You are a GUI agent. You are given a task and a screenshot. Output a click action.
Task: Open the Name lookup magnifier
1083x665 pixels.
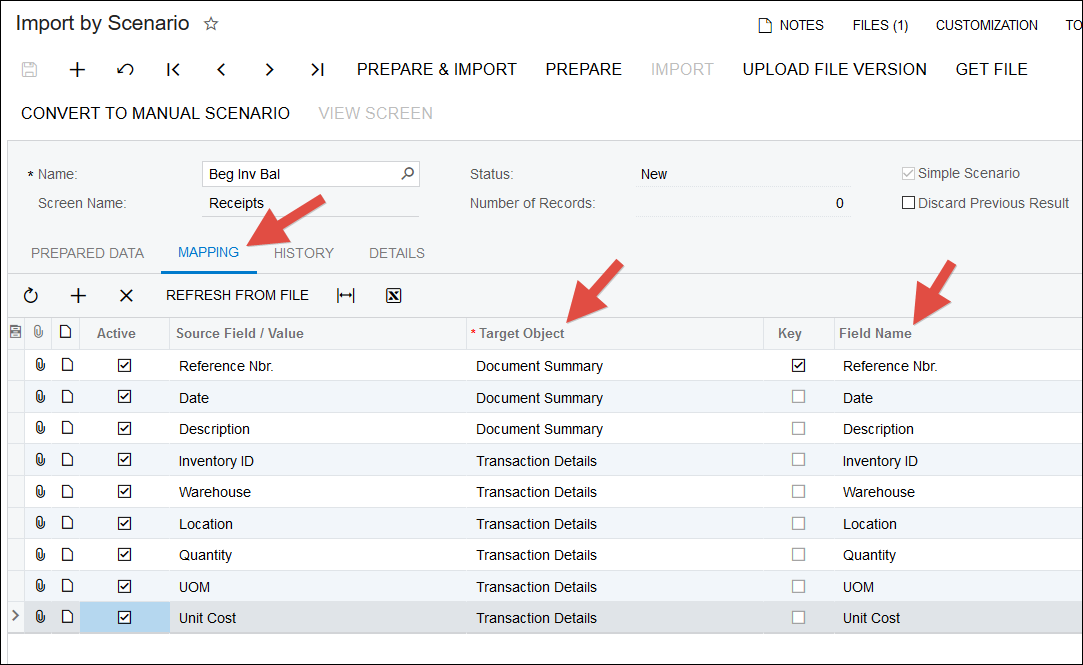(x=407, y=174)
